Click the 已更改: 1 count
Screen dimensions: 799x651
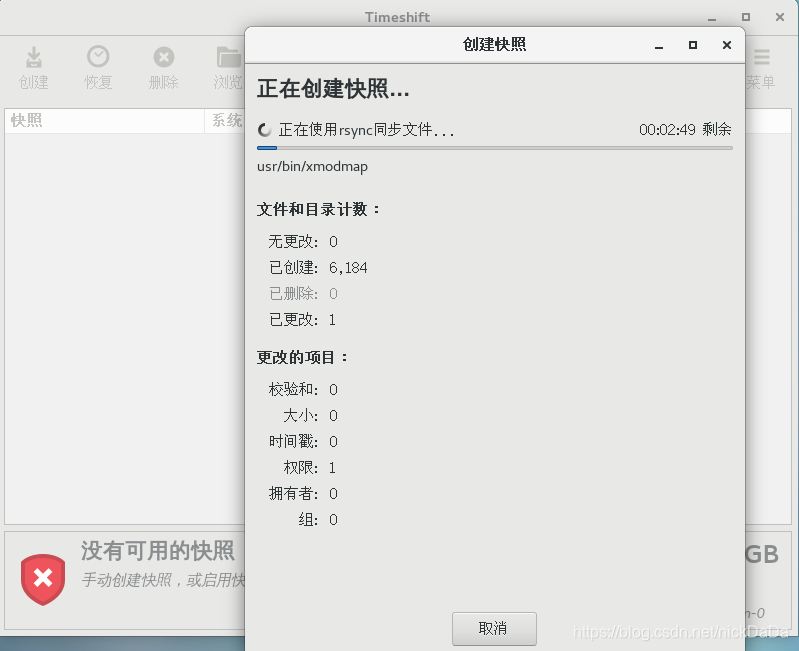click(302, 319)
